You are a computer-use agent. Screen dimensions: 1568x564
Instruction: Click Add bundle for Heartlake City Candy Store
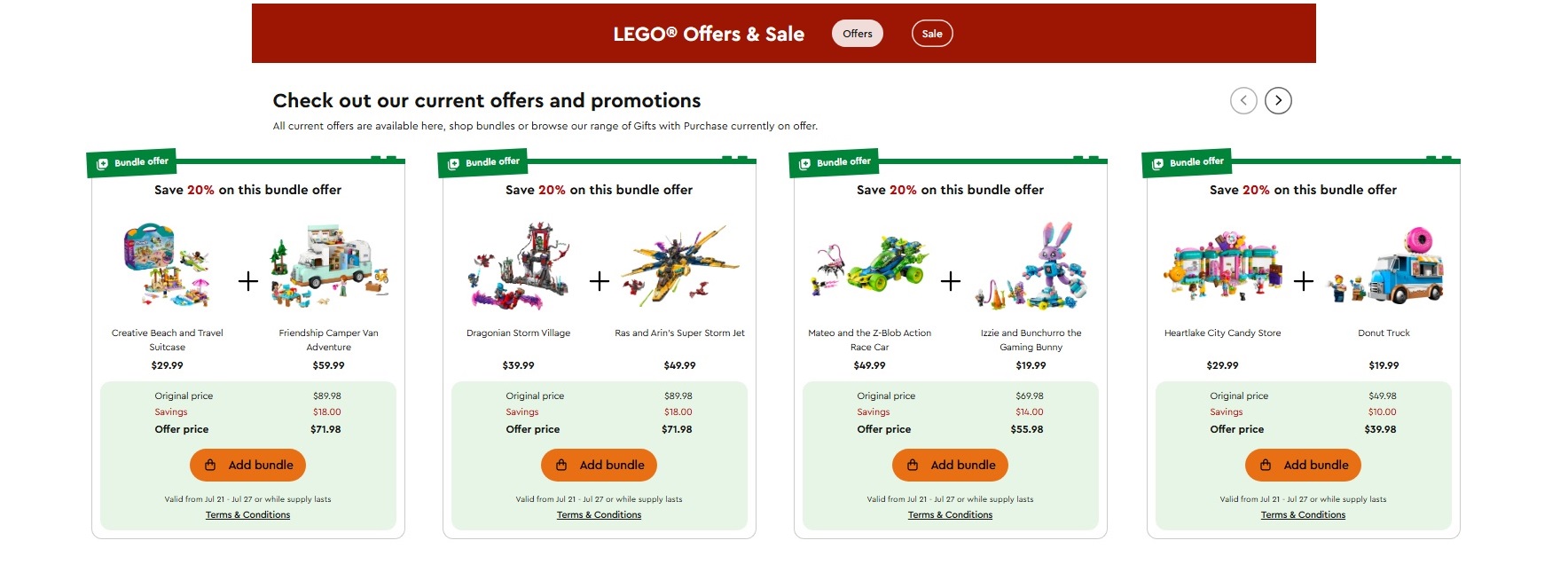1302,465
